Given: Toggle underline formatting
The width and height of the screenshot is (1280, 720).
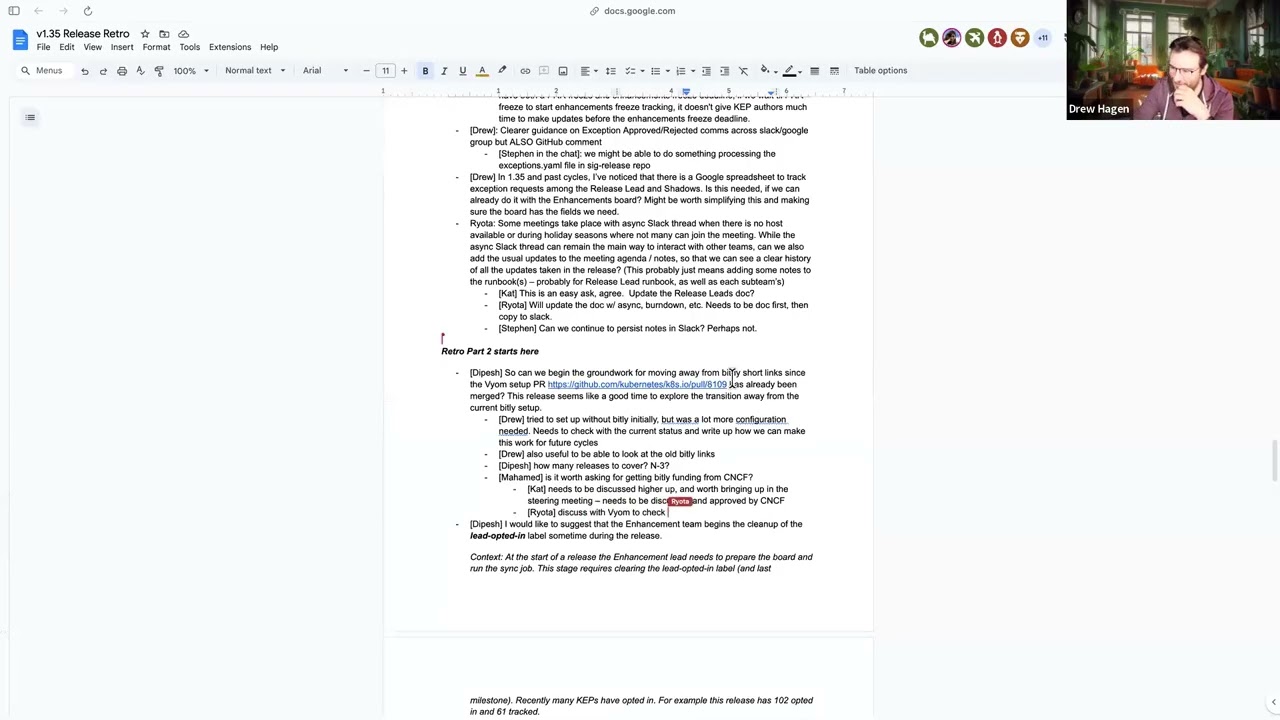Looking at the screenshot, I should coord(462,71).
